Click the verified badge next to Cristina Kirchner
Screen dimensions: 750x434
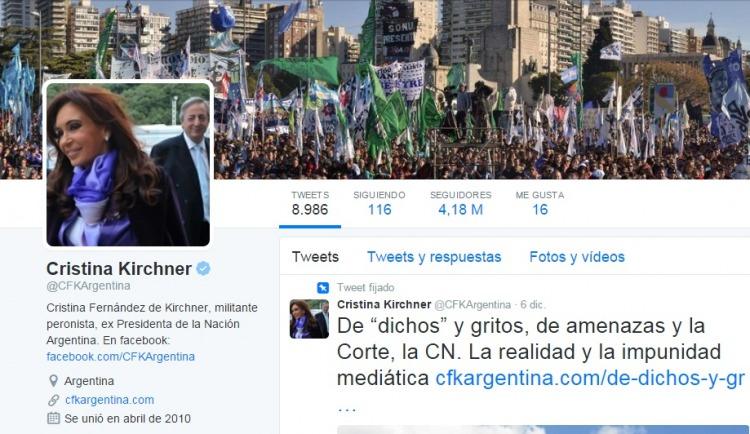coord(203,268)
